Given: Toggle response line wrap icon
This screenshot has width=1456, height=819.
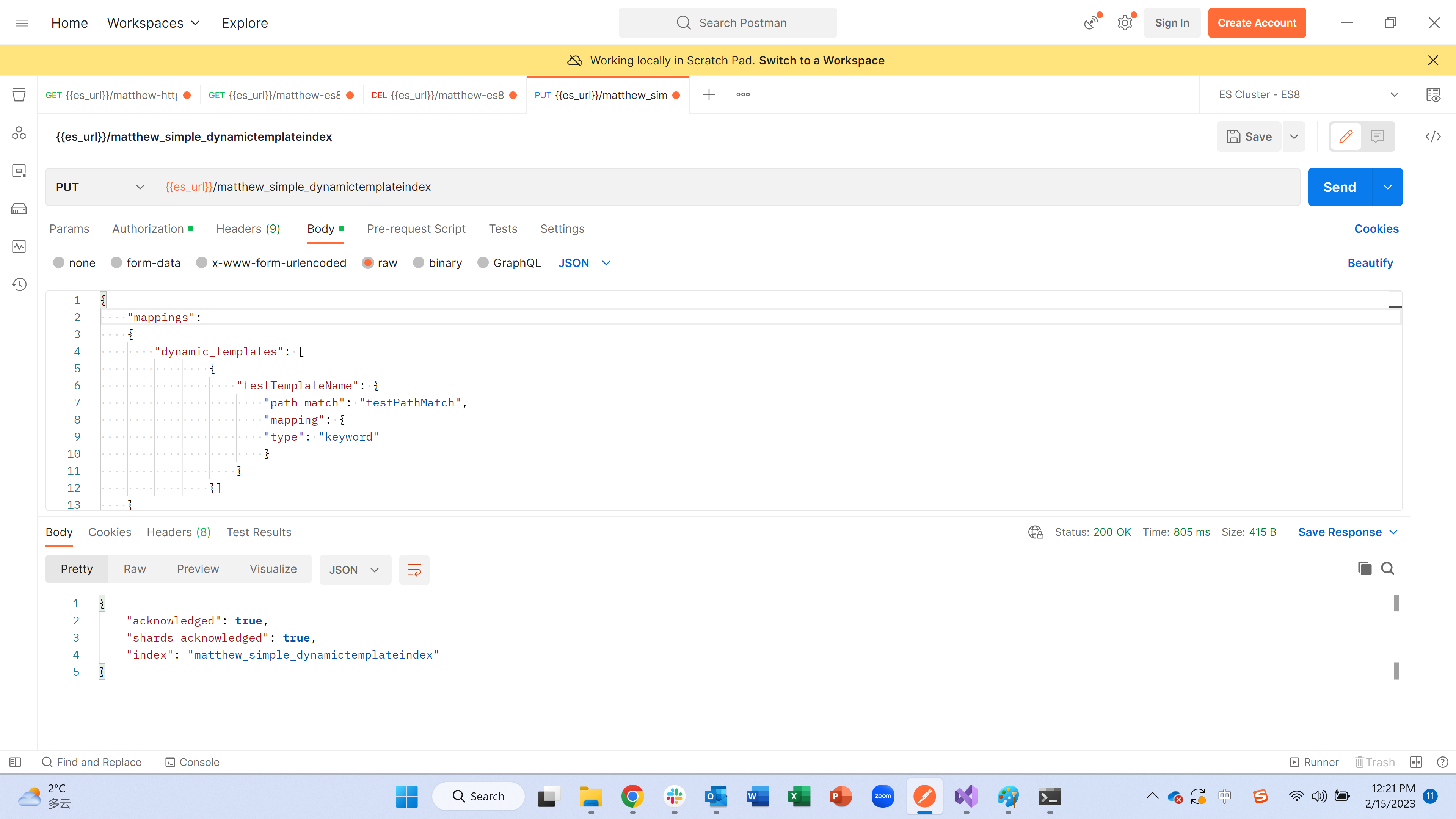Looking at the screenshot, I should tap(414, 570).
